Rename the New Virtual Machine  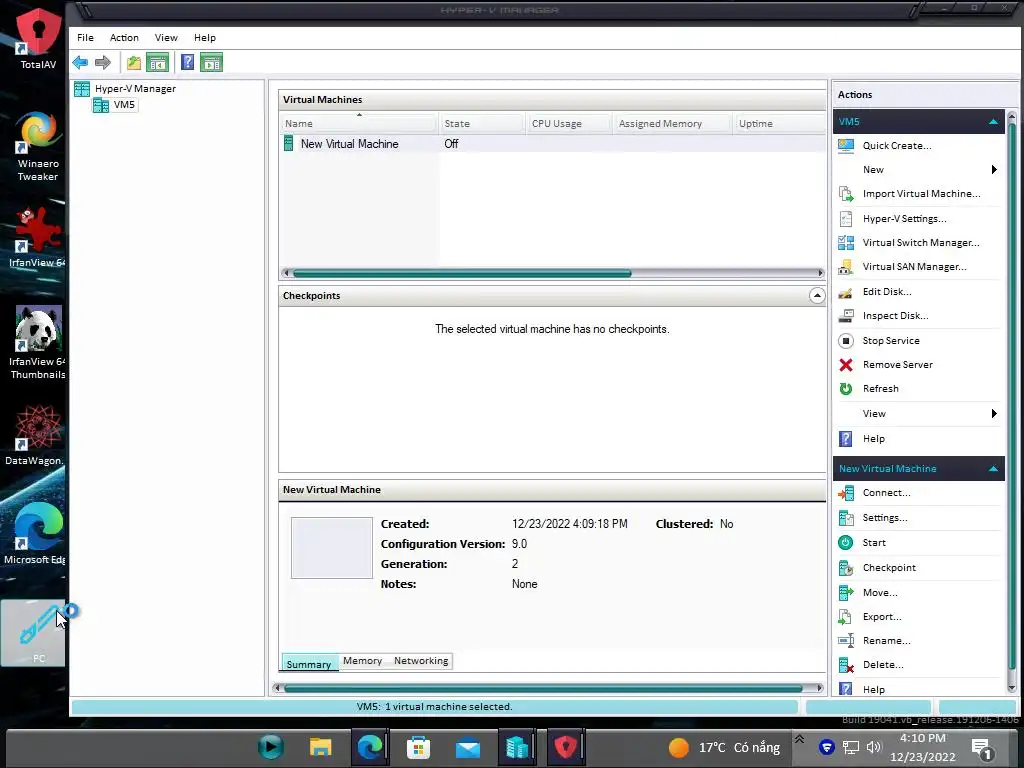[x=886, y=641]
